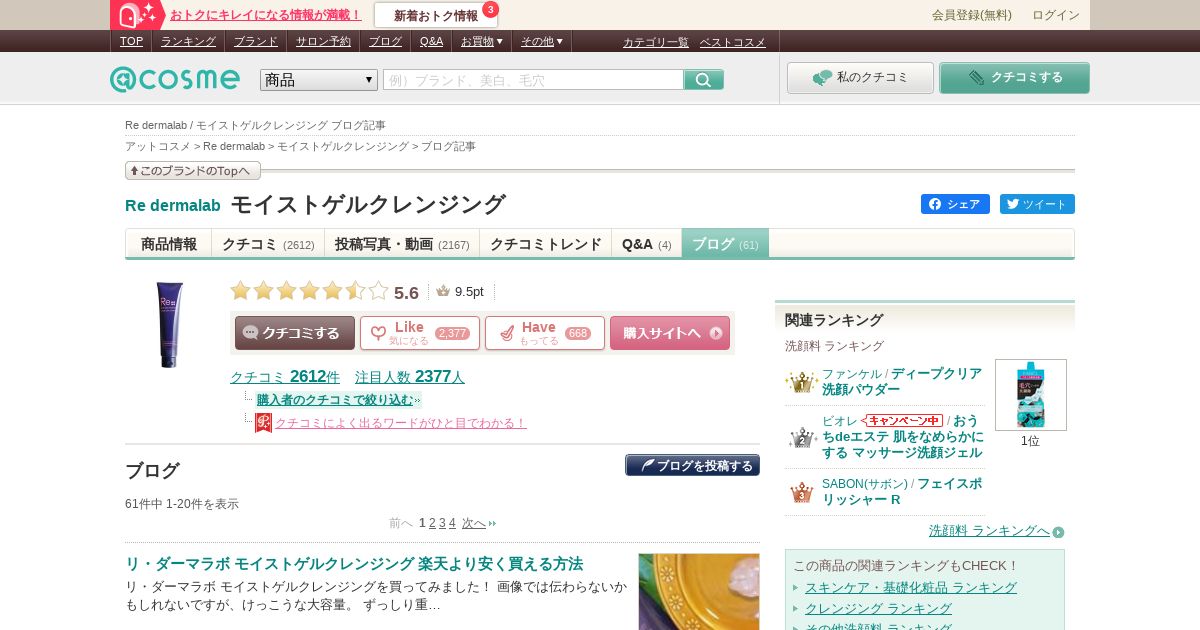The height and width of the screenshot is (630, 1200).
Task: Click the search input field
Action: click(533, 80)
